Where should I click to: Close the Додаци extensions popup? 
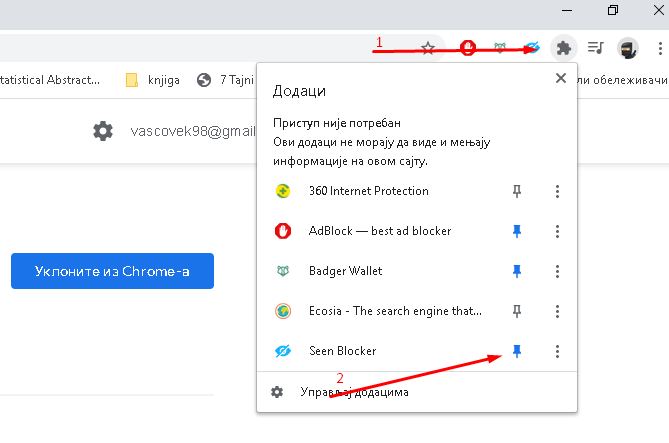[x=561, y=78]
